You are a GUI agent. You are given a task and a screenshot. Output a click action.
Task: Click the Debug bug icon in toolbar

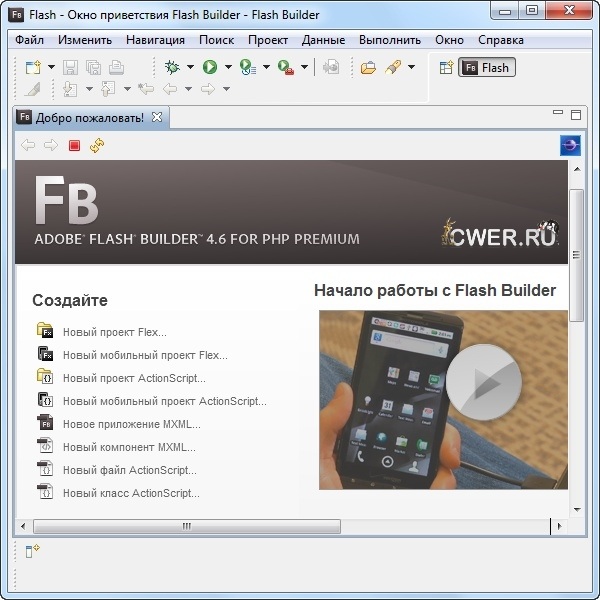(x=172, y=67)
